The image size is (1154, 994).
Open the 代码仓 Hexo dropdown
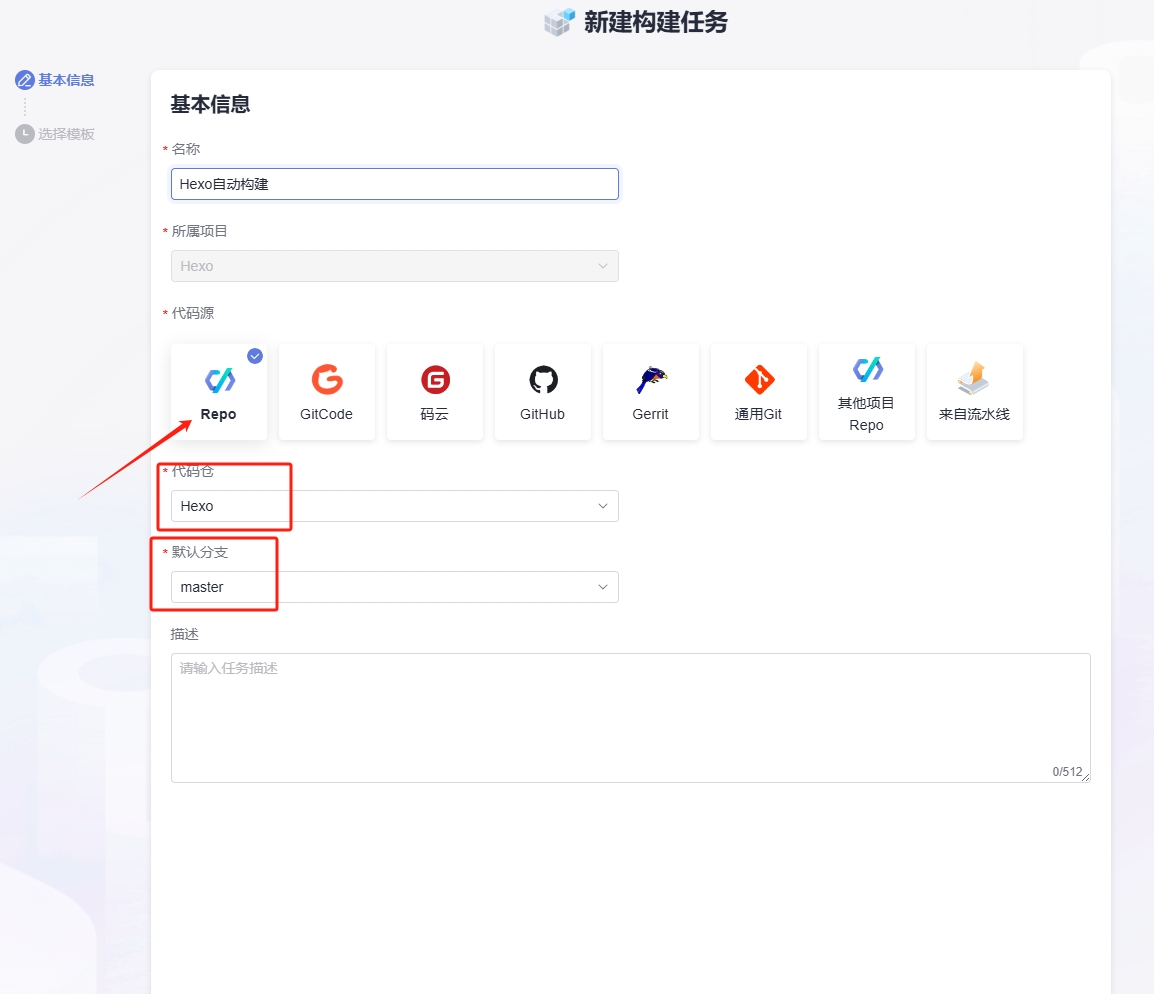[394, 506]
